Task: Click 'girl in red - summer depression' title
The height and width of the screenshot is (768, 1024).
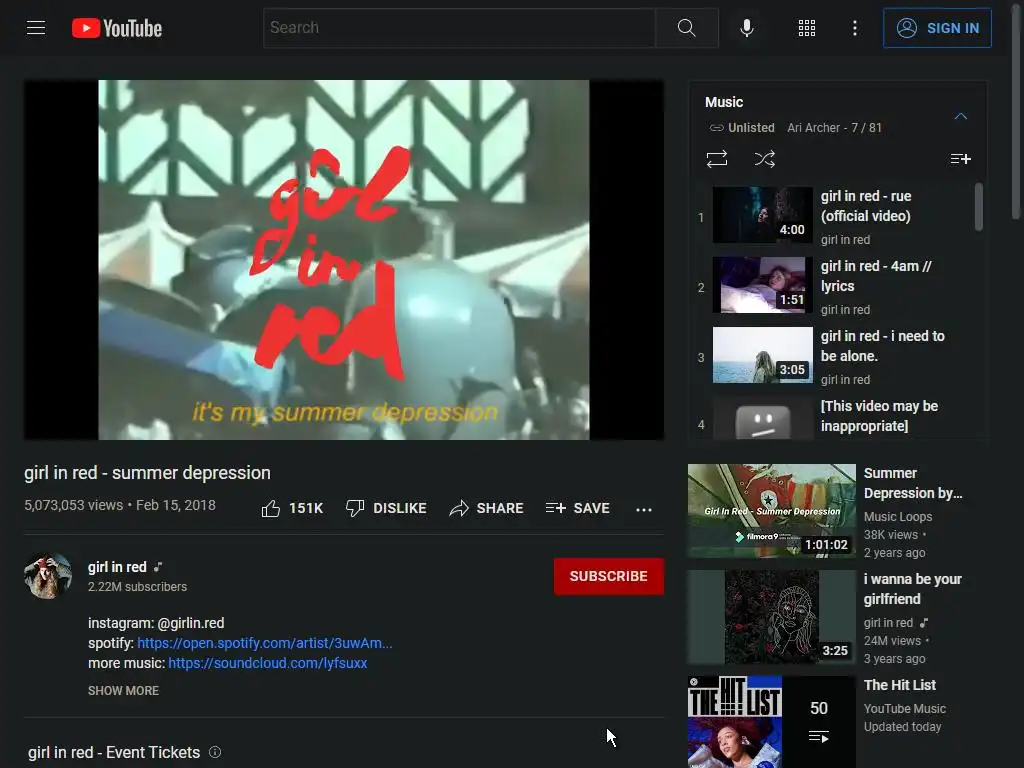Action: click(147, 473)
